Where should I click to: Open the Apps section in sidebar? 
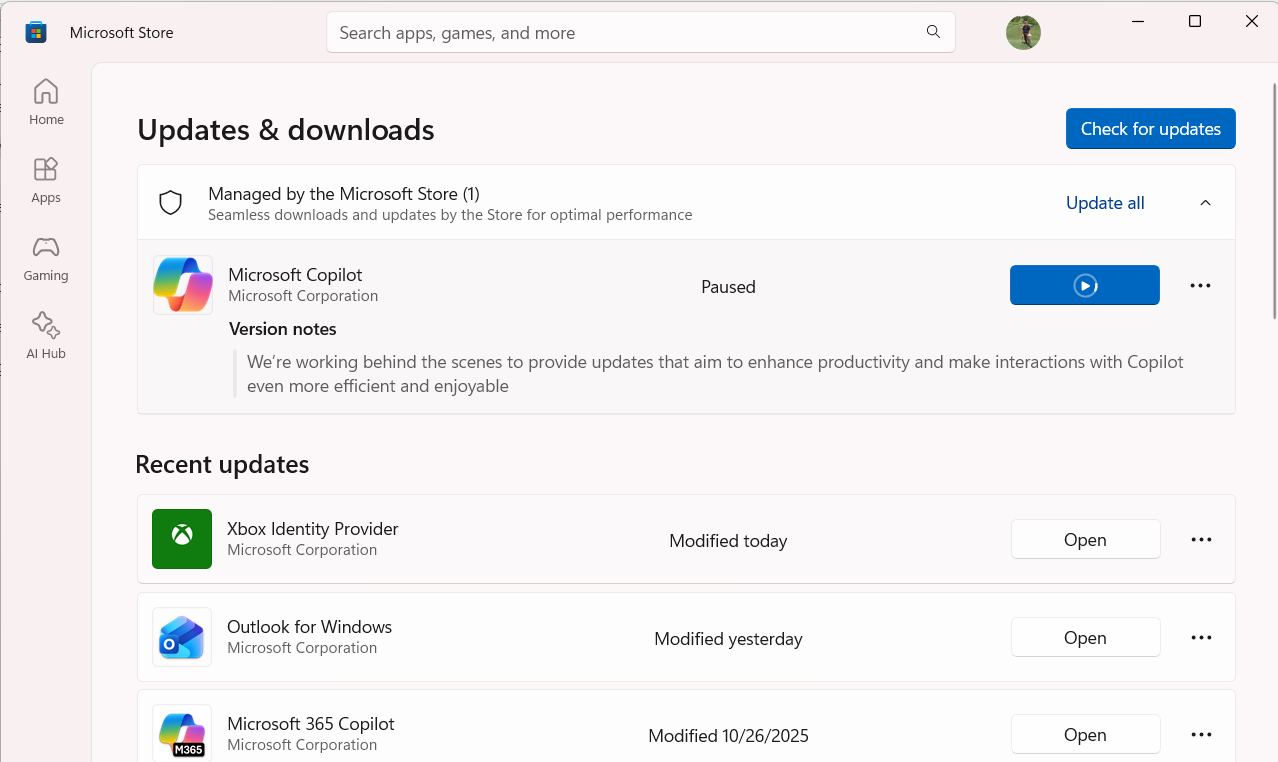point(46,180)
